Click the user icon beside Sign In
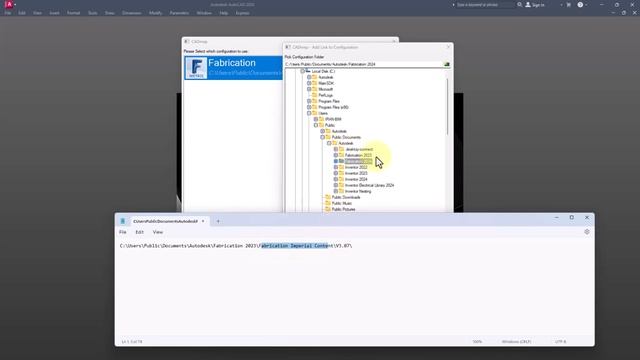This screenshot has width=640, height=360. [528, 5]
